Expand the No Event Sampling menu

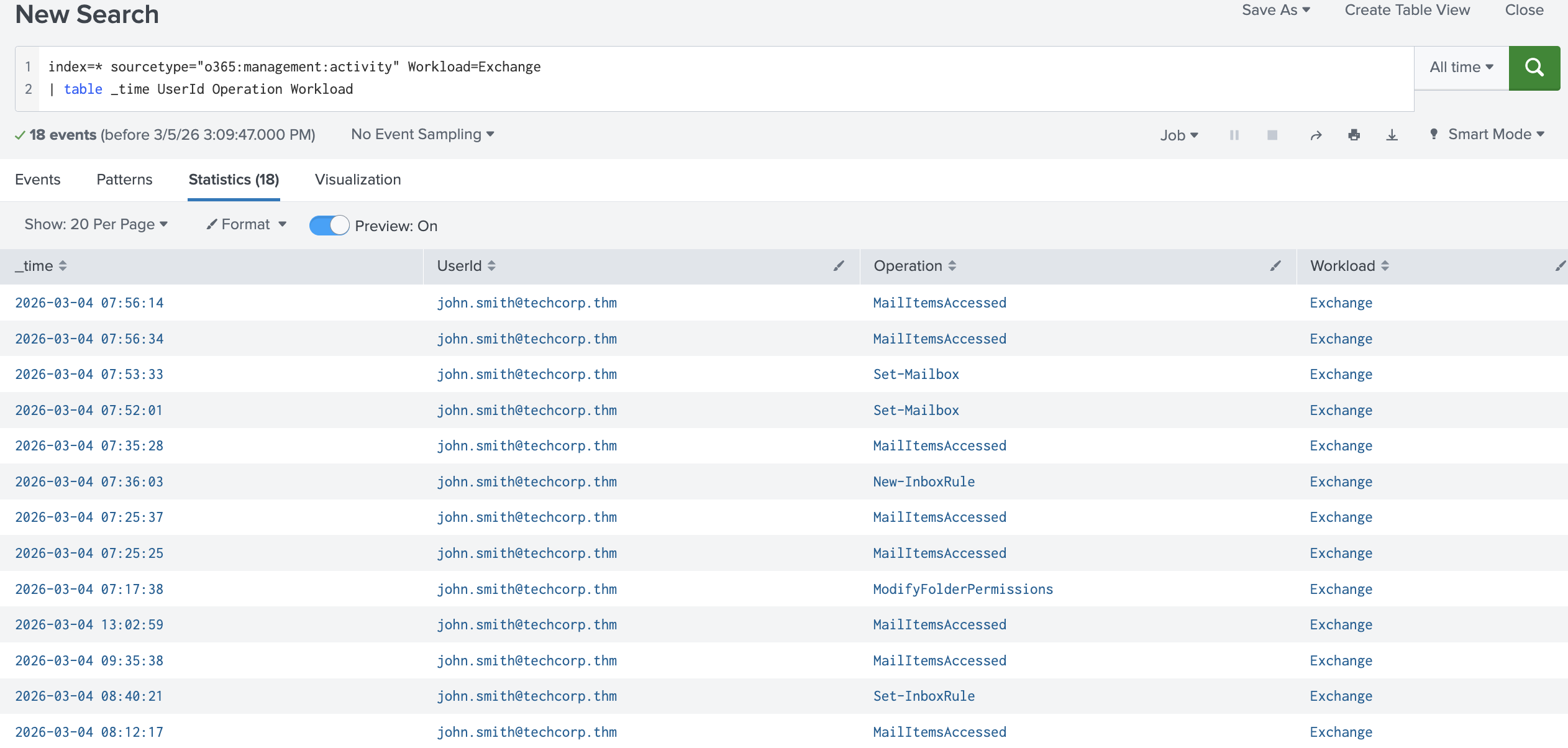pos(422,134)
